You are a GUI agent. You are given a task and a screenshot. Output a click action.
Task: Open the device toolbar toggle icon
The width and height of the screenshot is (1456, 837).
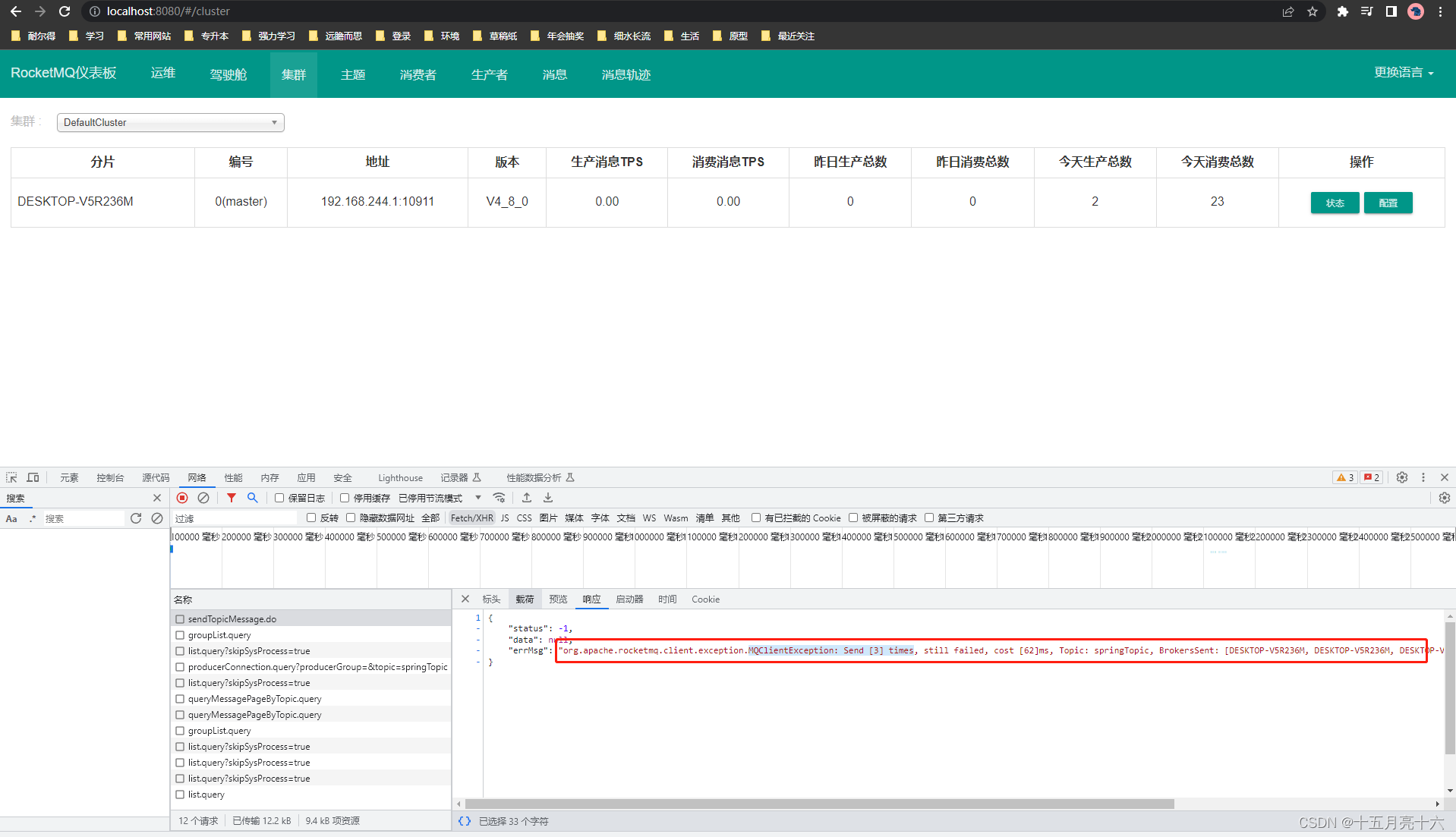[33, 477]
